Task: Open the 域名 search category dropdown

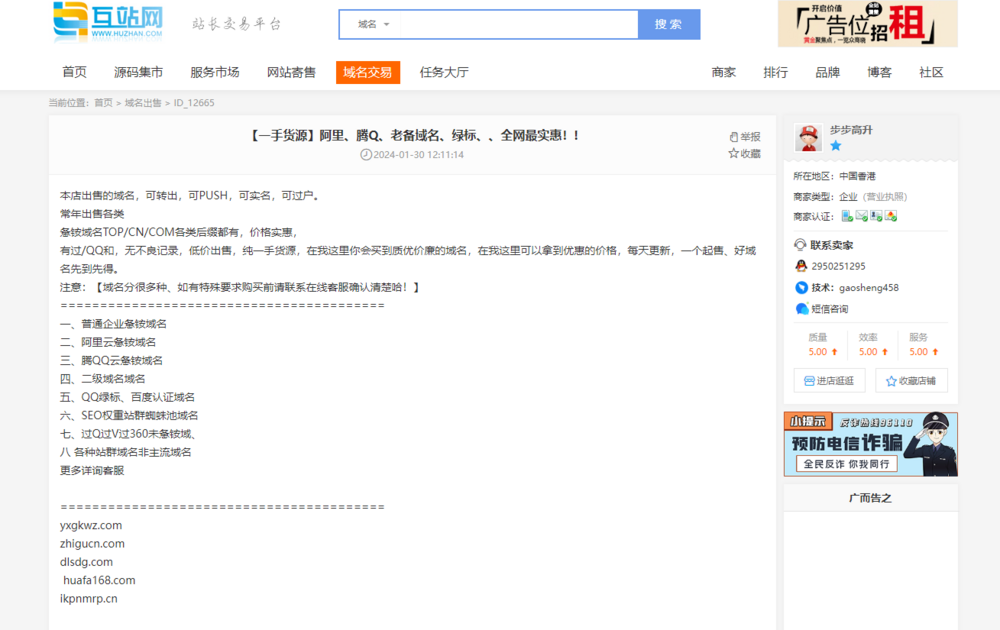Action: coord(373,24)
